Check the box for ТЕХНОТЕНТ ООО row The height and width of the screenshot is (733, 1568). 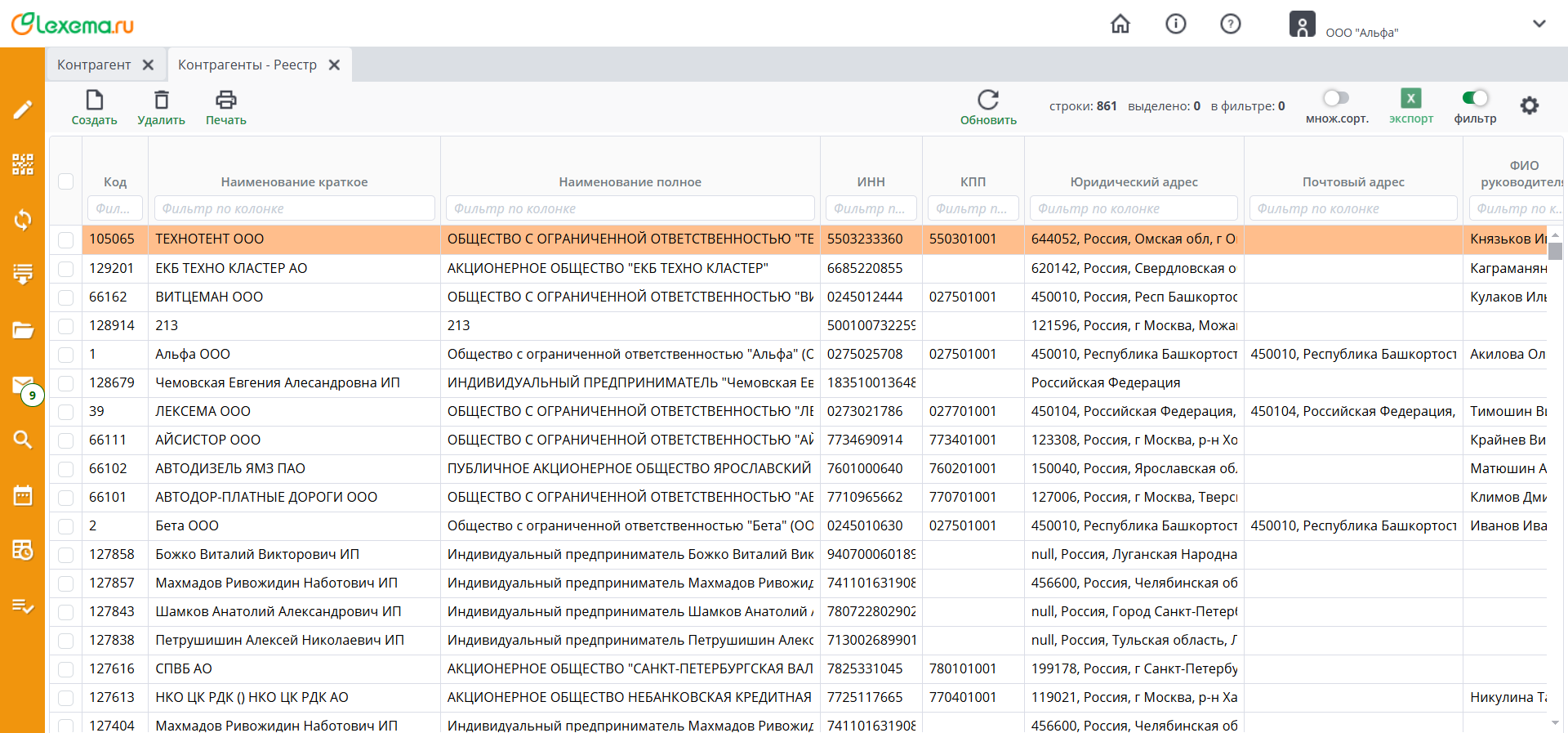pos(66,239)
